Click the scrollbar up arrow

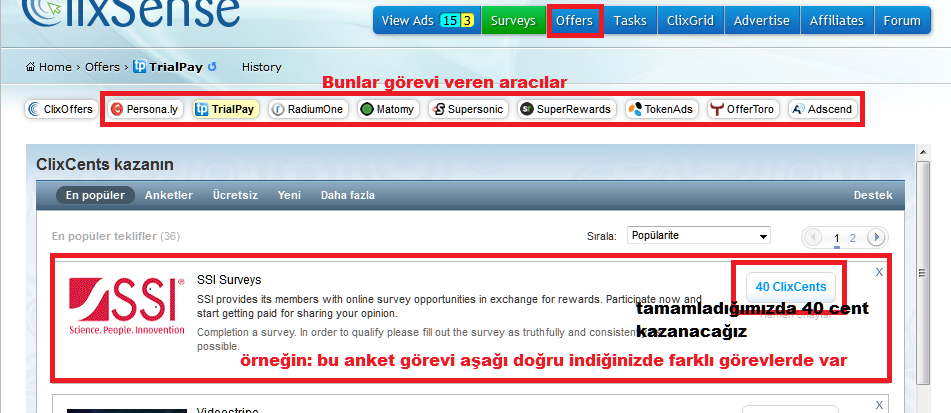tap(922, 152)
